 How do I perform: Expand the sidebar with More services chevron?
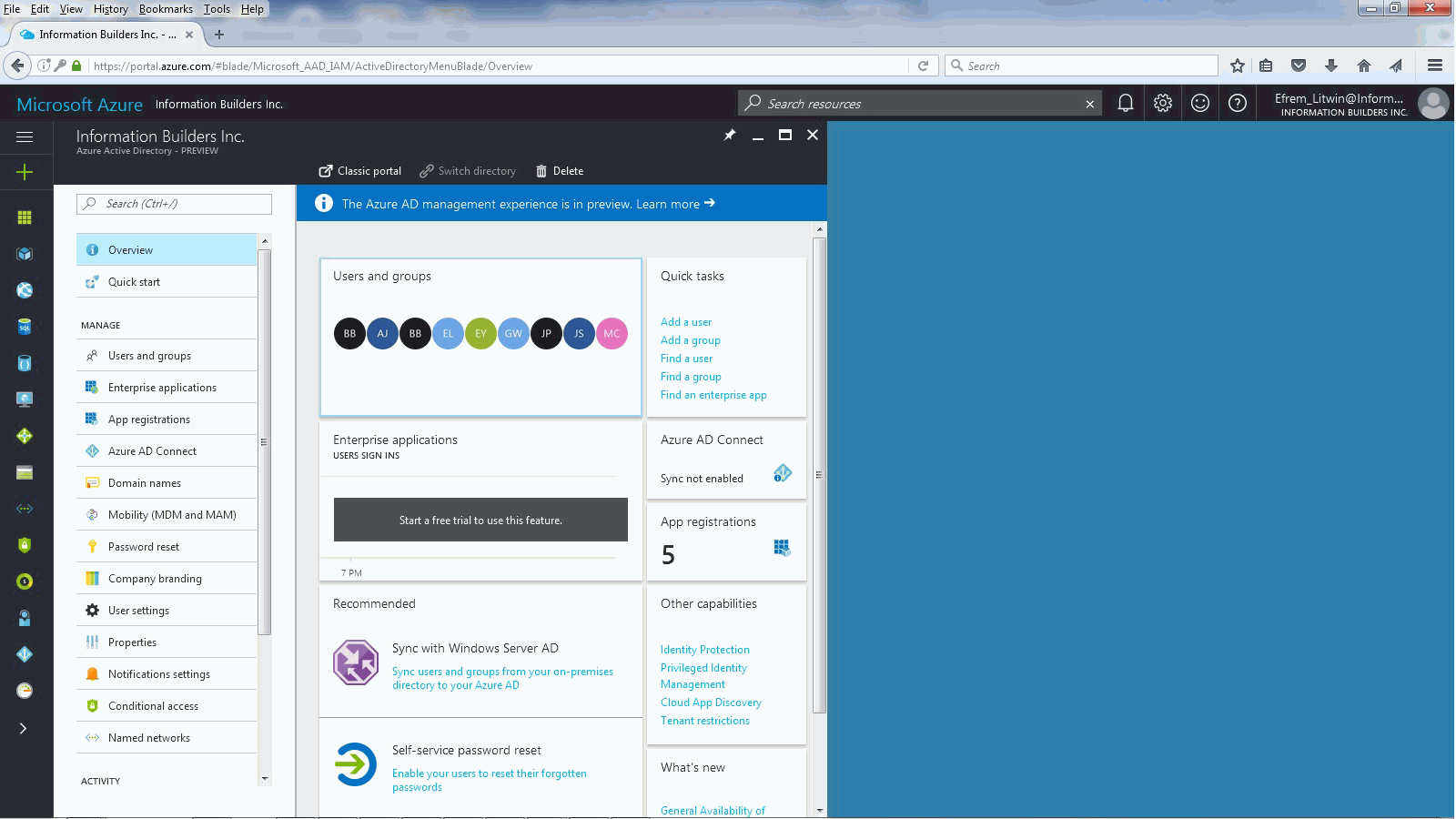[x=24, y=728]
